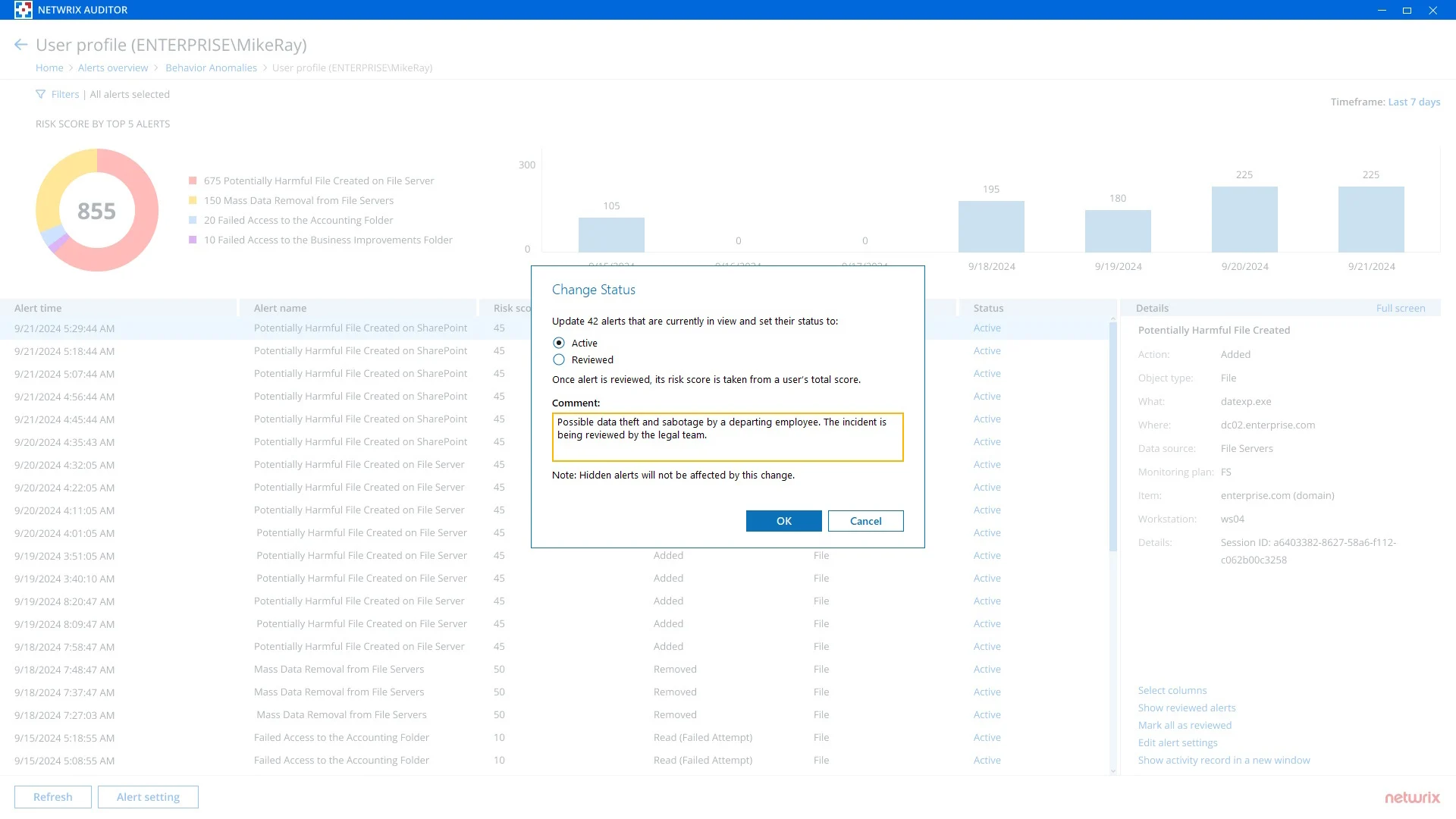1456x819 pixels.
Task: Click the datexp.exe What value
Action: (x=1245, y=402)
